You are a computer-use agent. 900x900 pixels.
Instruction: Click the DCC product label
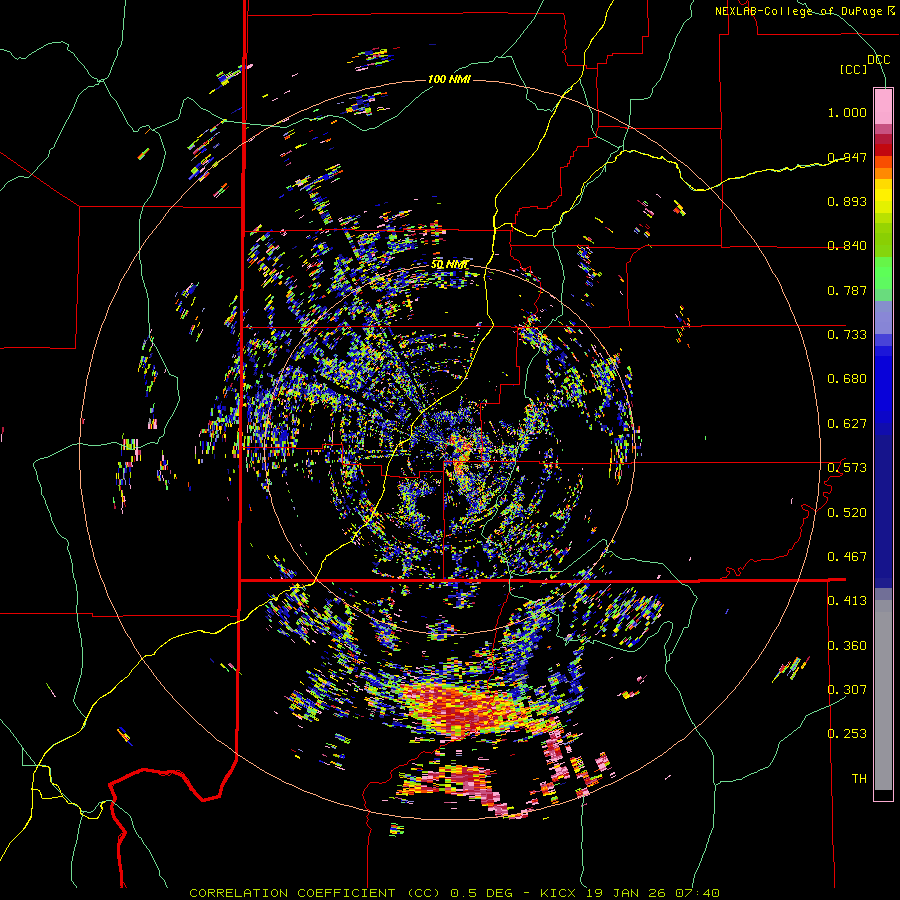(879, 60)
